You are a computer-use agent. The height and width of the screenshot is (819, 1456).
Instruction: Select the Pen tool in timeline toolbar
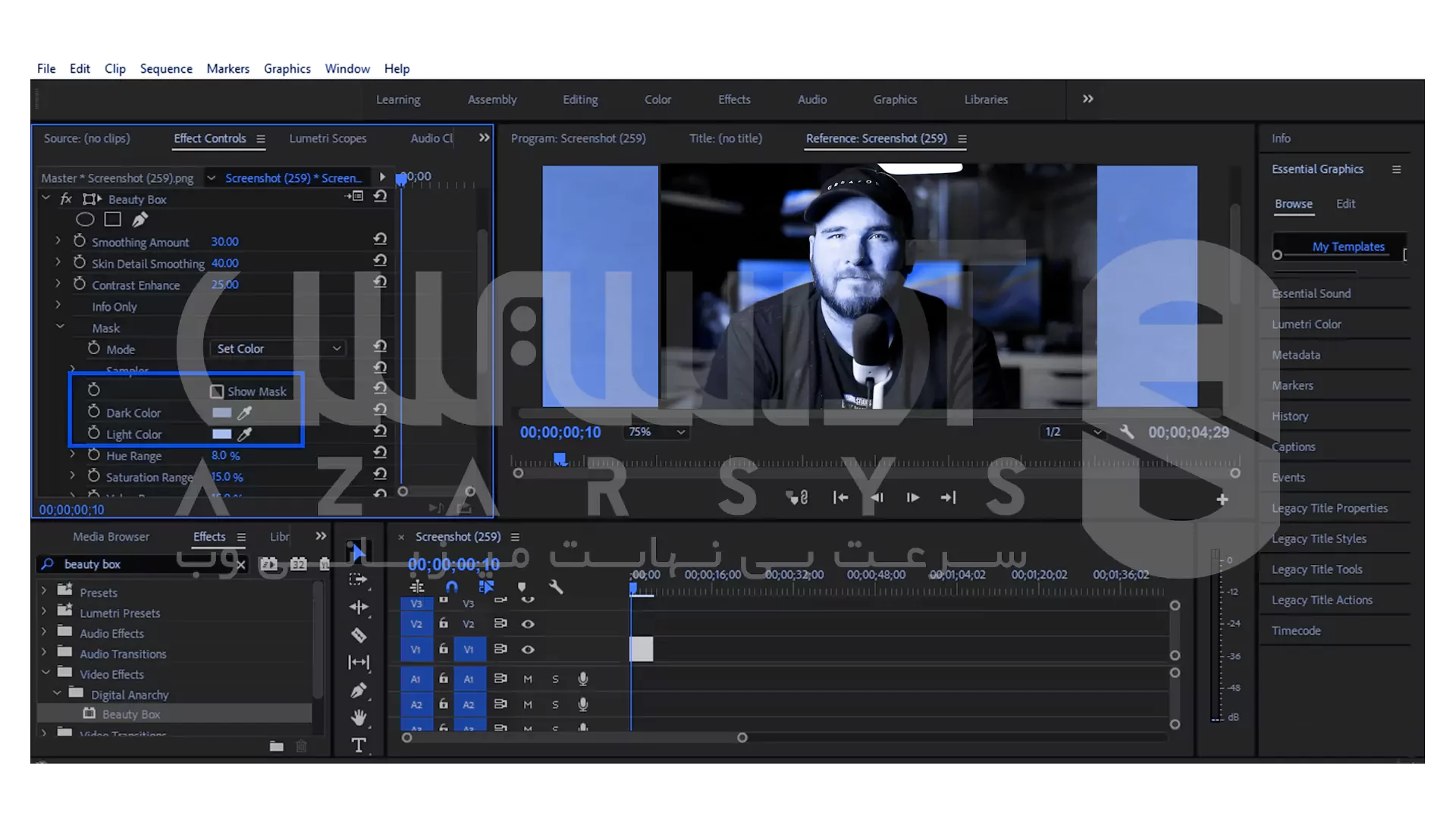pyautogui.click(x=359, y=690)
